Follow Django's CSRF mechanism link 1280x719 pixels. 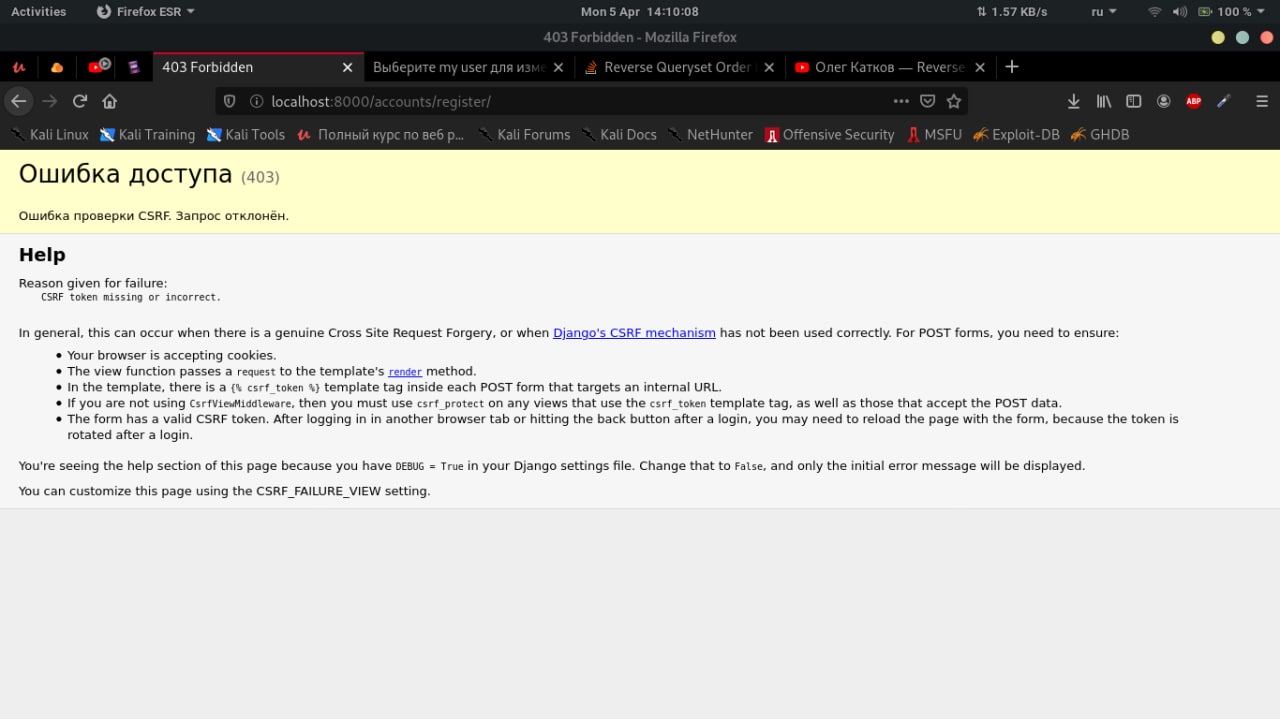[x=634, y=333]
